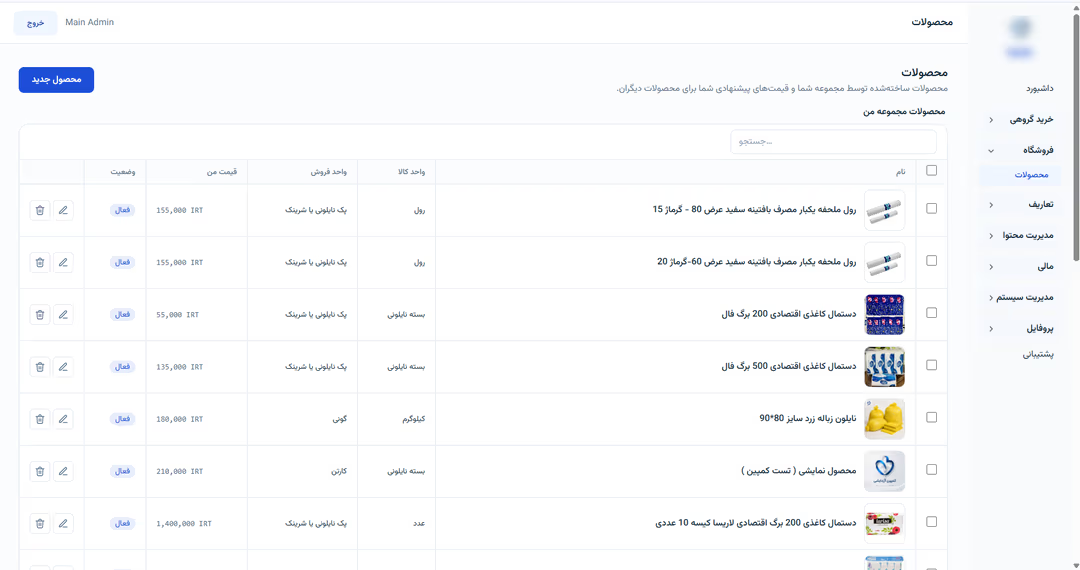Image resolution: width=1080 pixels, height=570 pixels.
Task: Click the Main Admin user label
Action: pos(90,22)
